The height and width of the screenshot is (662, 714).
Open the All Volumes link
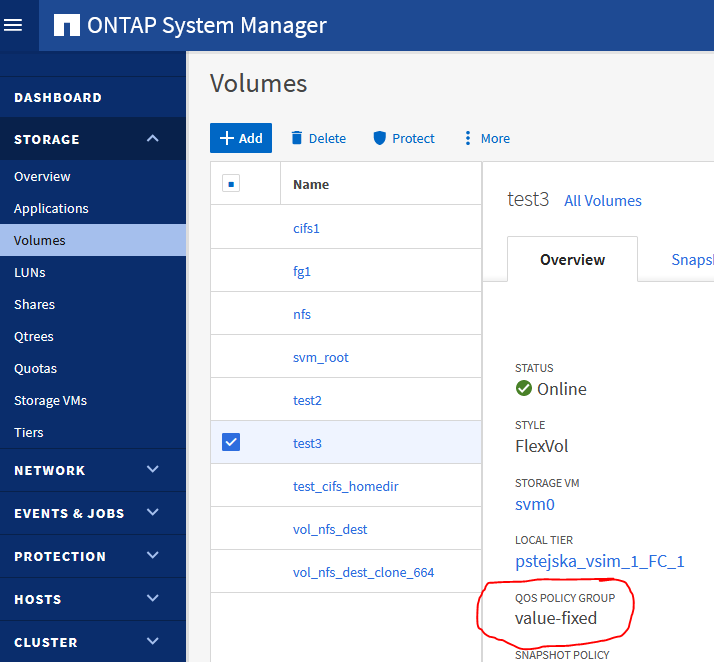coord(602,200)
